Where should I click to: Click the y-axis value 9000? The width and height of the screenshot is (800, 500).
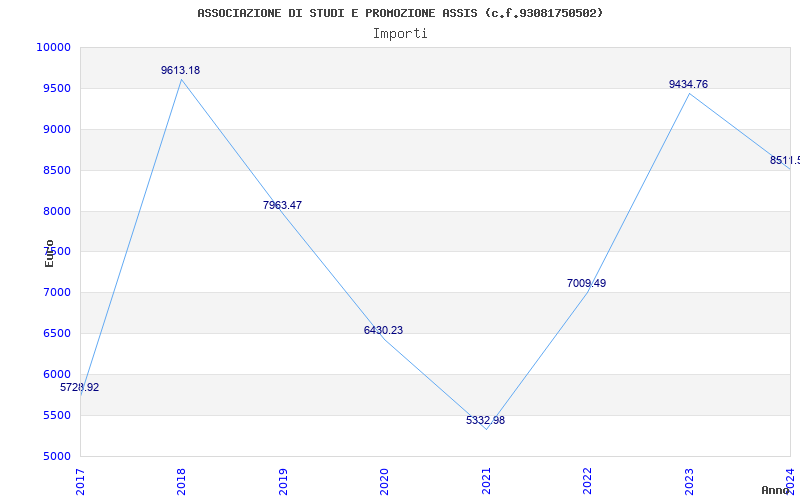point(56,129)
